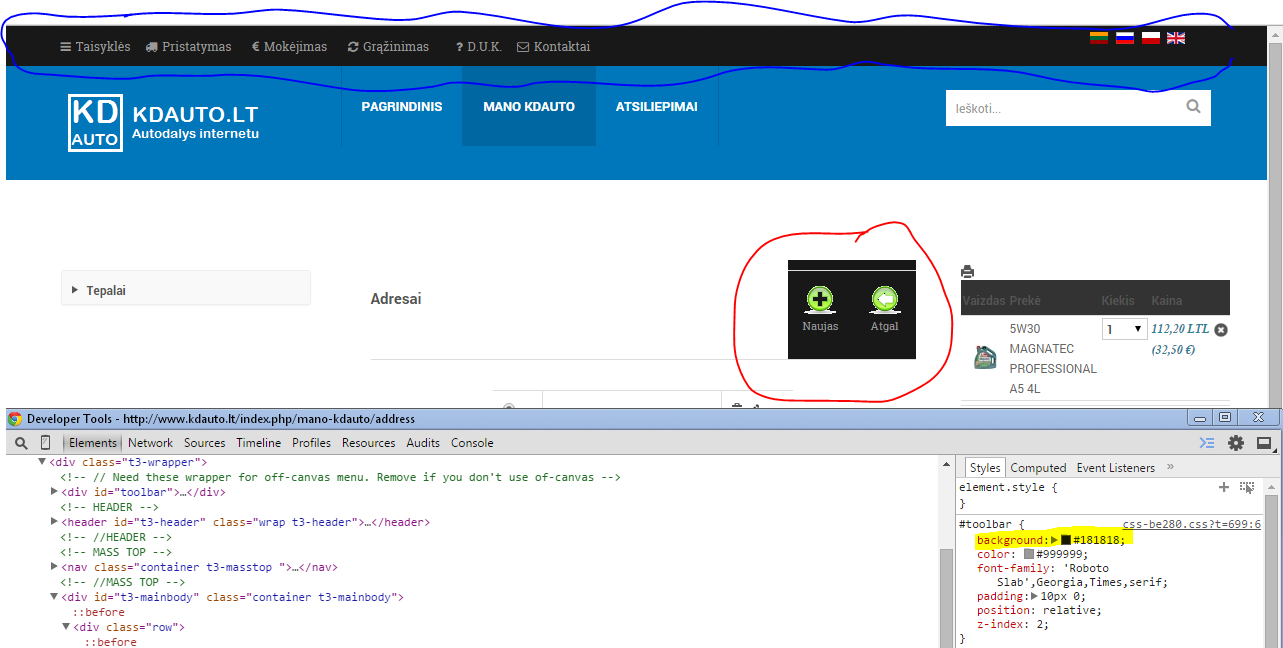Image resolution: width=1283 pixels, height=648 pixels.
Task: Open css-be280.css source link
Action: (1191, 524)
